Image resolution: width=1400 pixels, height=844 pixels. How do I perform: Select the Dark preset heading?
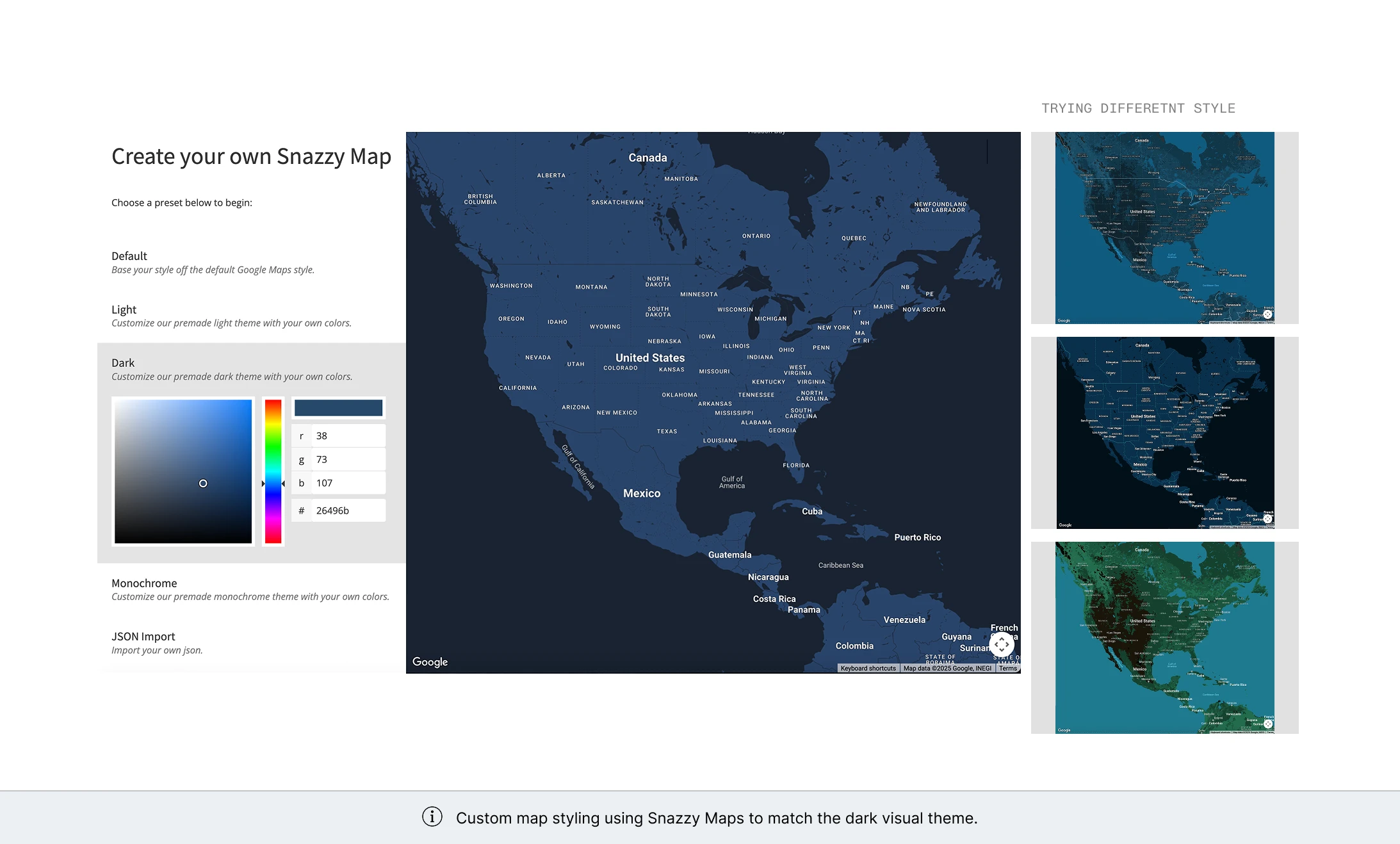[123, 363]
